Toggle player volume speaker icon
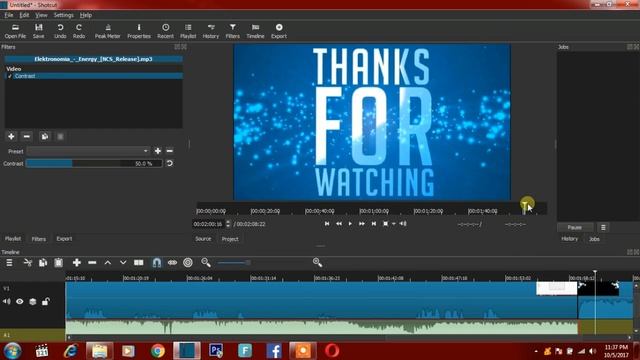Screen dimensions: 640x360 pyautogui.click(x=403, y=224)
